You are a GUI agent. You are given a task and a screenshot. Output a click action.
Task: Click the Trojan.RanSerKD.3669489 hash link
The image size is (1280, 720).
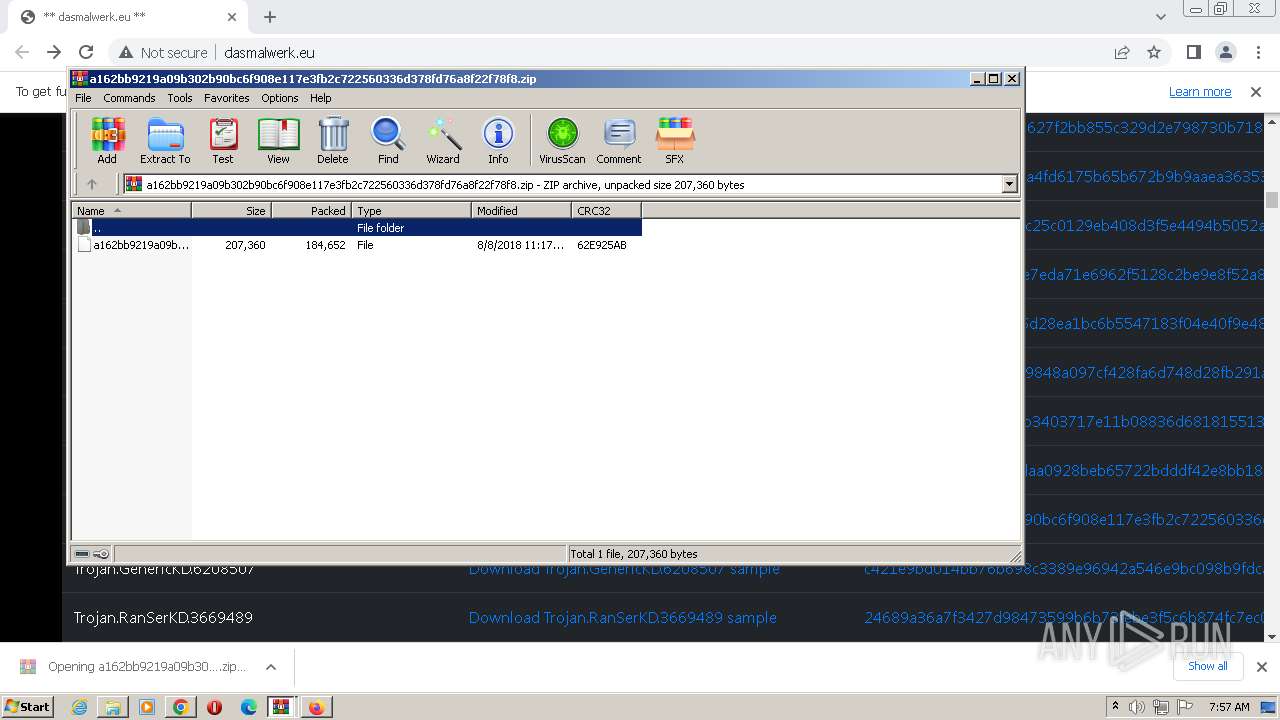point(1064,617)
